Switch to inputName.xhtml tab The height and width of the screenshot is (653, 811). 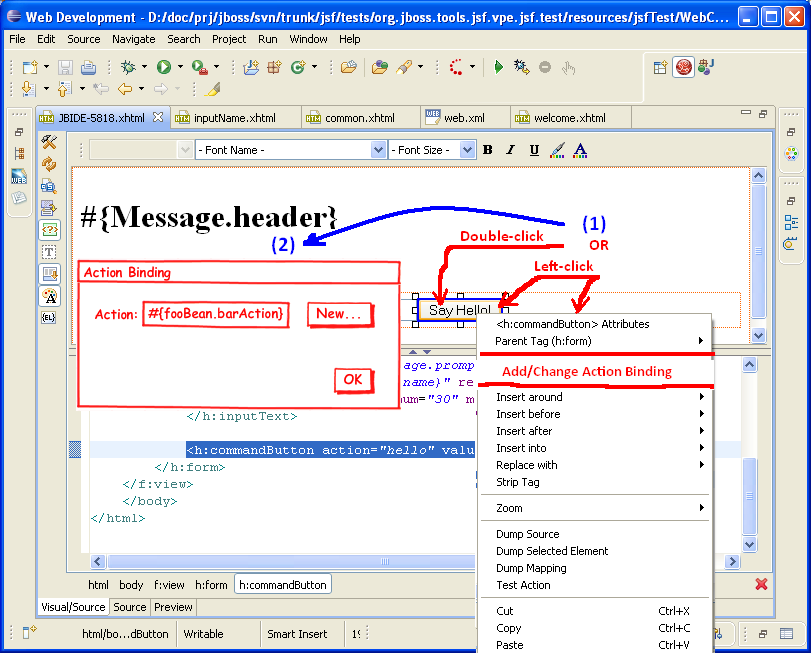(234, 118)
